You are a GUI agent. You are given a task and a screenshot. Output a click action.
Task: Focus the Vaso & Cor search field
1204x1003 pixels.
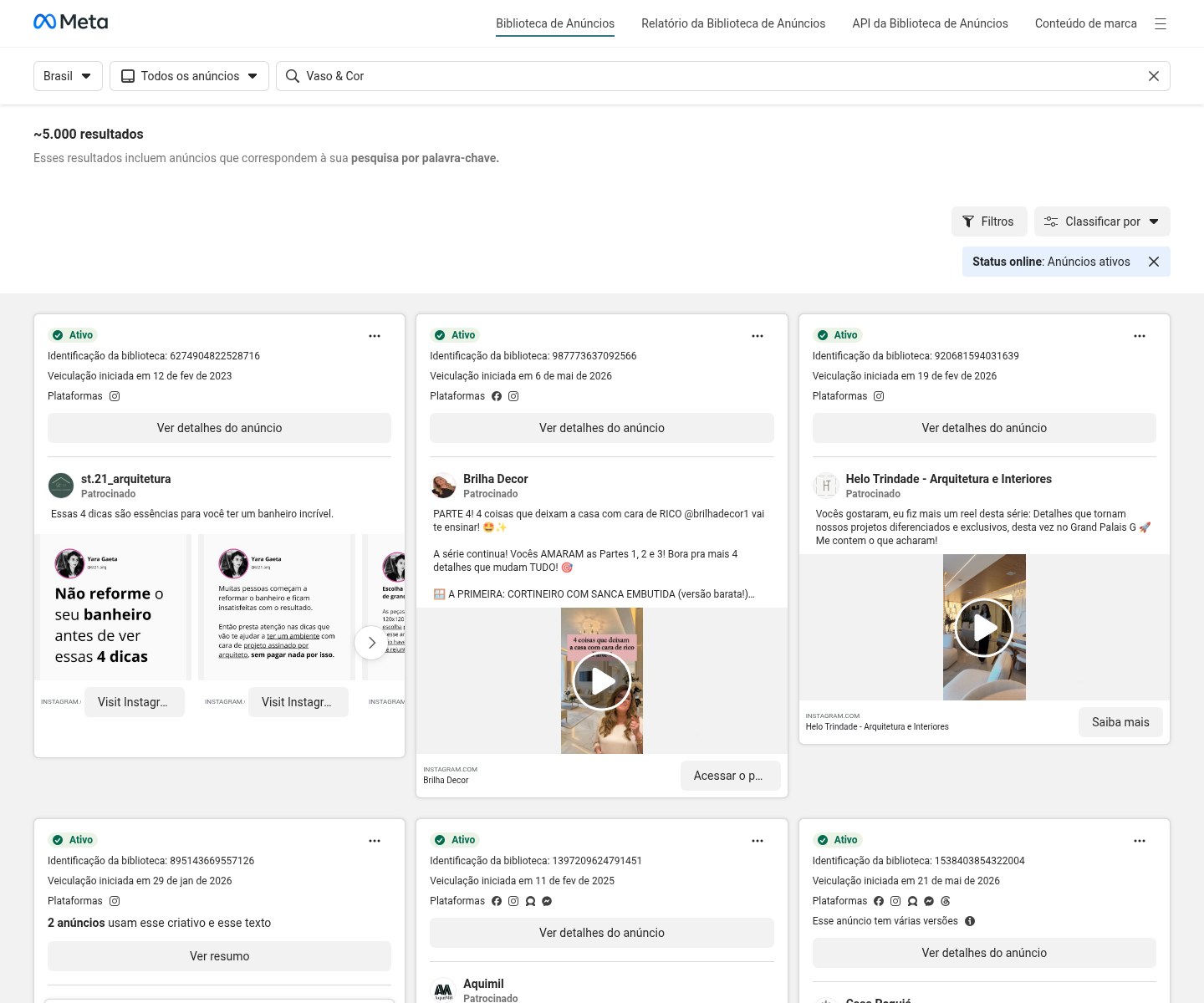coord(723,76)
